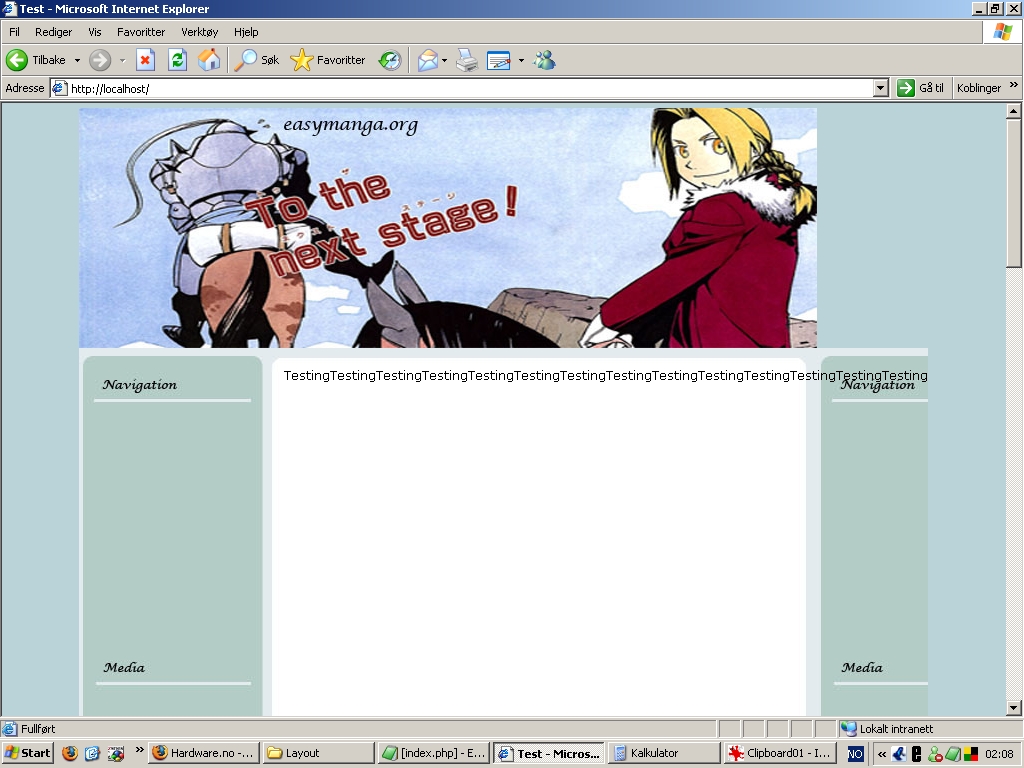This screenshot has width=1024, height=768.
Task: Click the vertical scrollbar thumb
Action: (1014, 193)
